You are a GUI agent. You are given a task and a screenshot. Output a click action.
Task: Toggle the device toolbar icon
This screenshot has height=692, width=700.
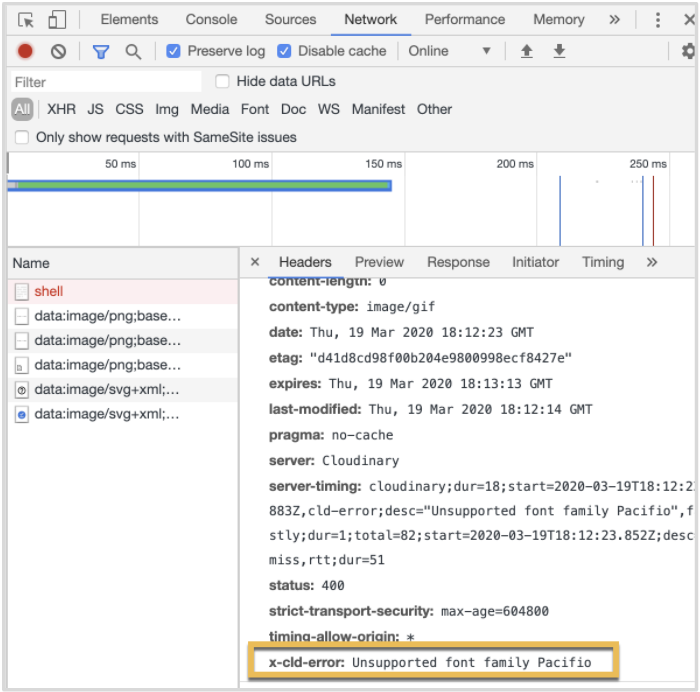point(57,20)
